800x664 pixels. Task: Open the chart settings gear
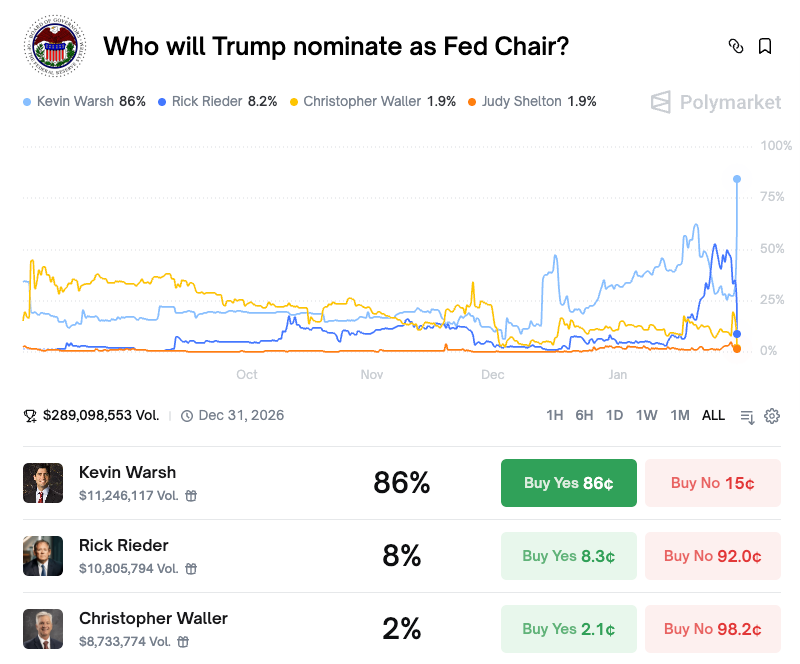click(772, 416)
